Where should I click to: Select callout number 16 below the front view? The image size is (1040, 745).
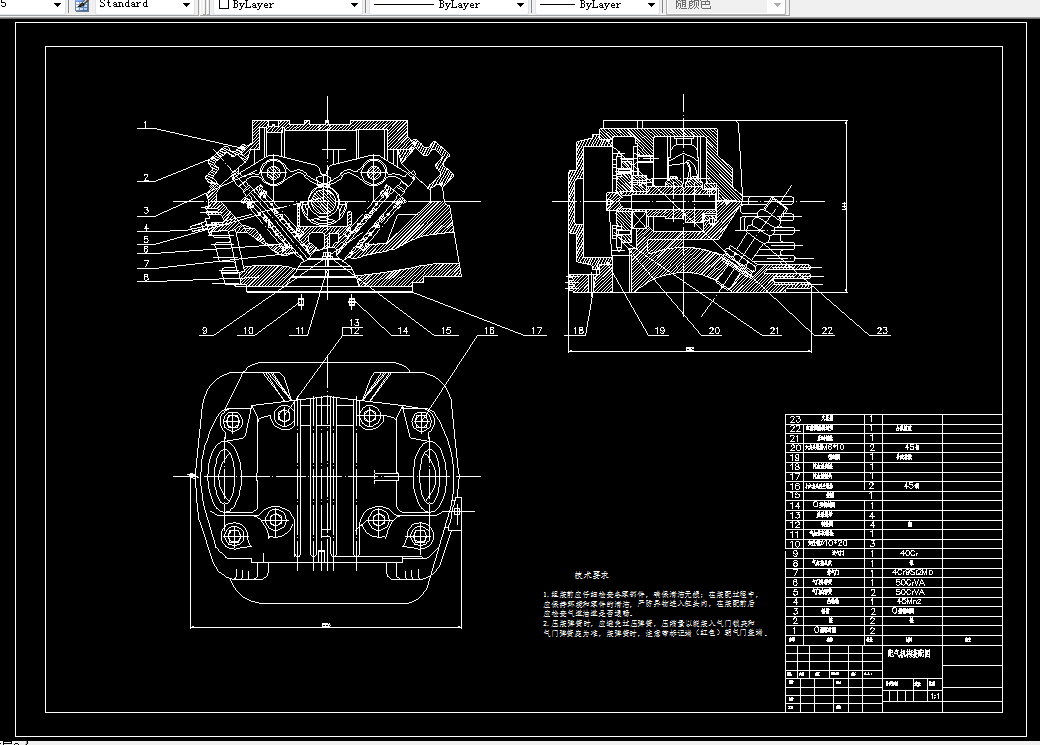(489, 330)
